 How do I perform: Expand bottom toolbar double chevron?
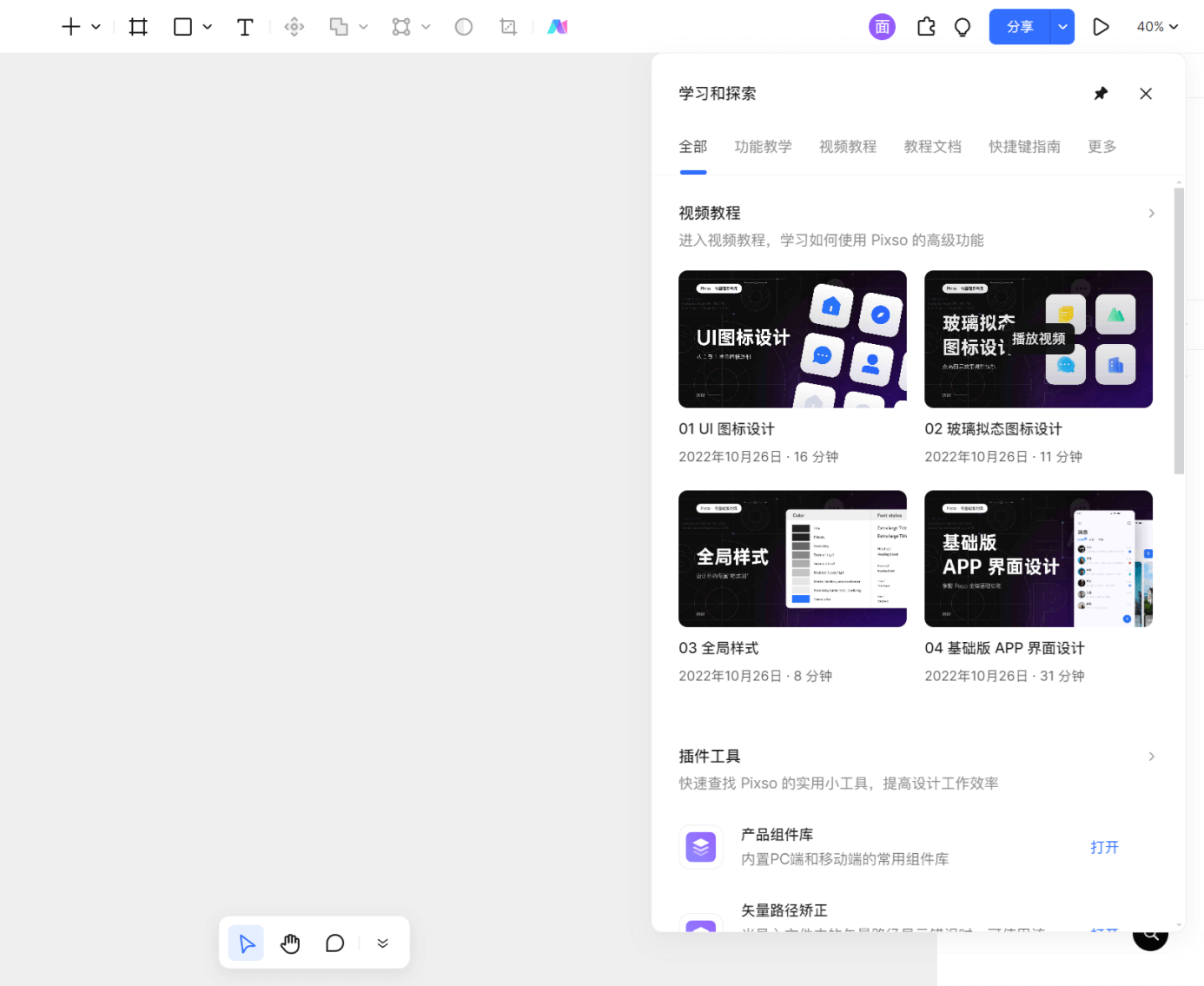[x=383, y=943]
